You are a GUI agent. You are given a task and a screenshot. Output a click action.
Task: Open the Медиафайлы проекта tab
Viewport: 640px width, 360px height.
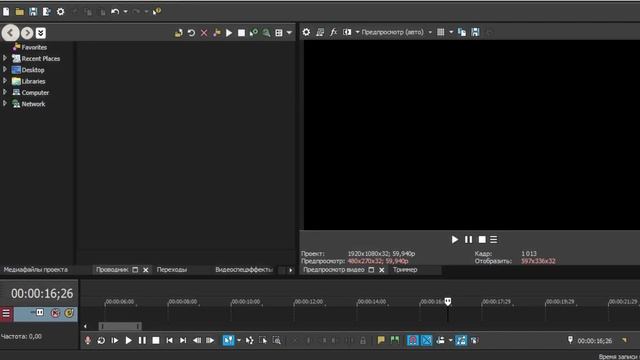(x=36, y=270)
